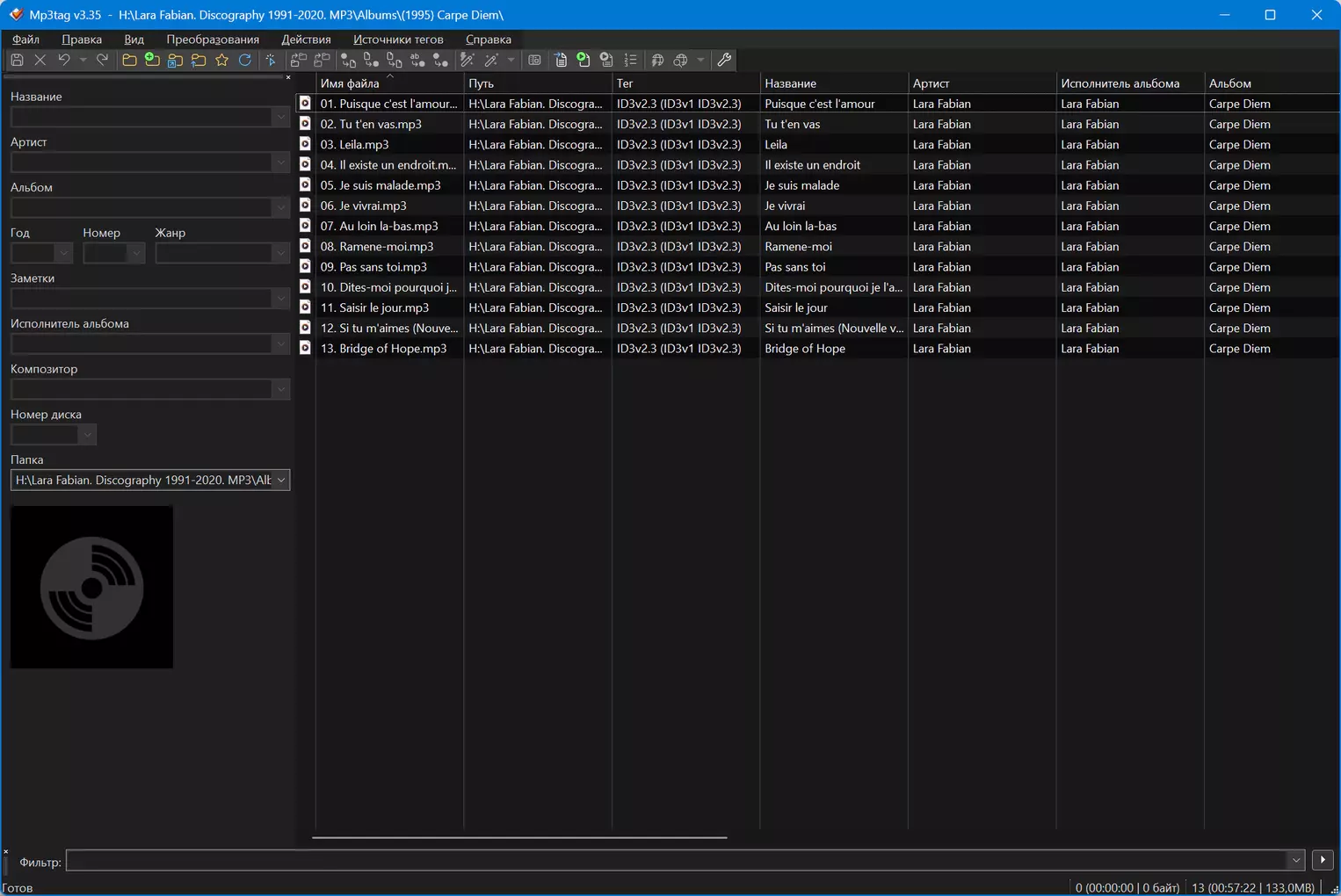Sort by the Альбом column header
This screenshot has height=896, width=1341.
click(x=1272, y=83)
